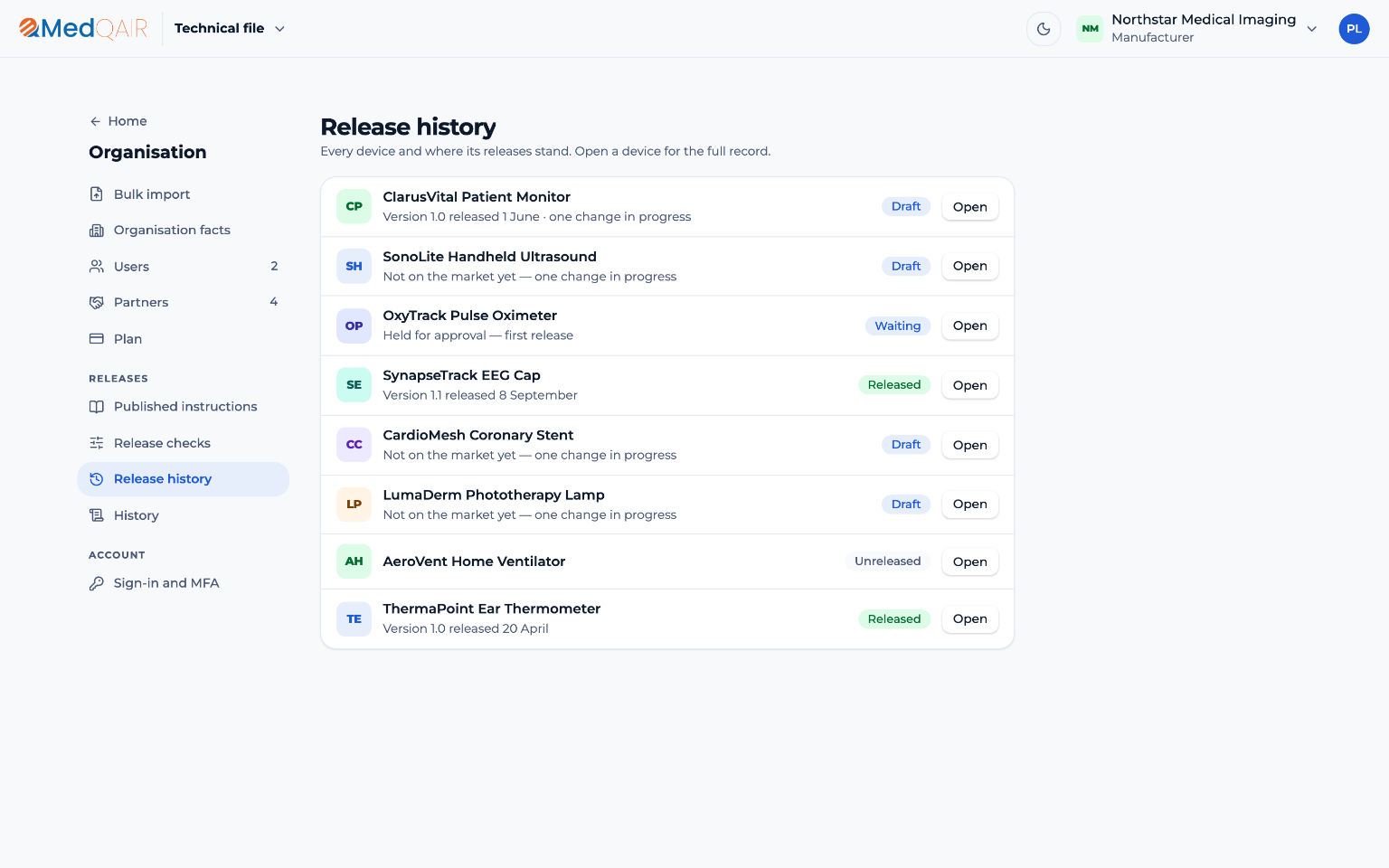The height and width of the screenshot is (868, 1389).
Task: Open Organisation facts page
Action: [x=184, y=231]
